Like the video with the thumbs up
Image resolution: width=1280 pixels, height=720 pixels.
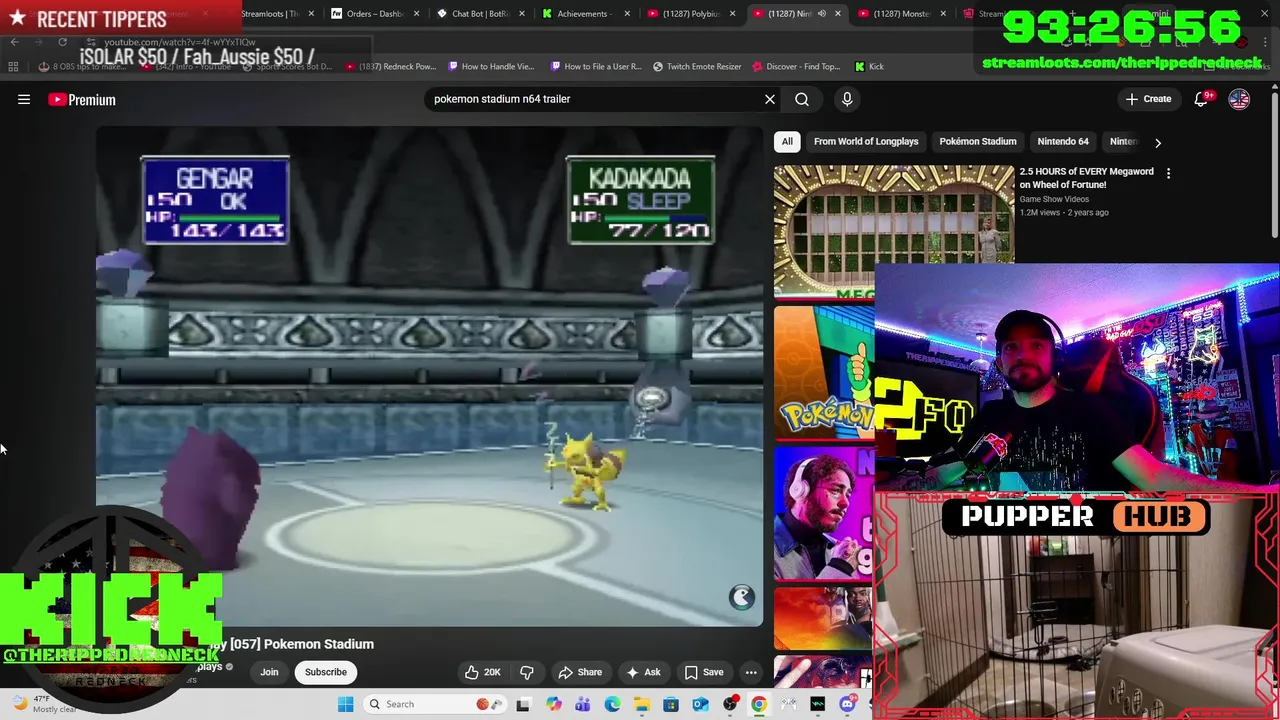click(x=483, y=672)
